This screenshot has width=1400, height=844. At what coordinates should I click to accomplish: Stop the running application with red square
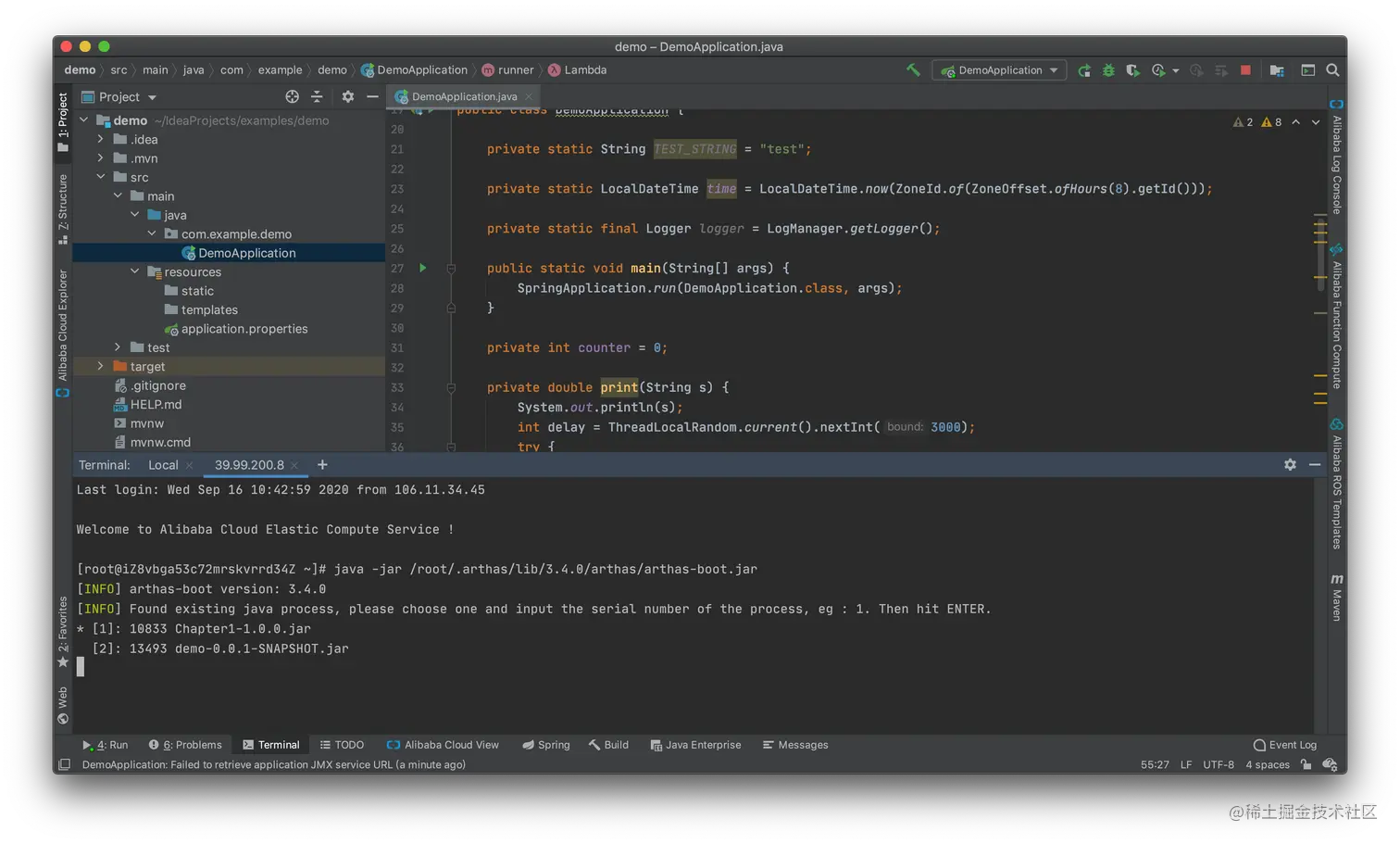1245,70
